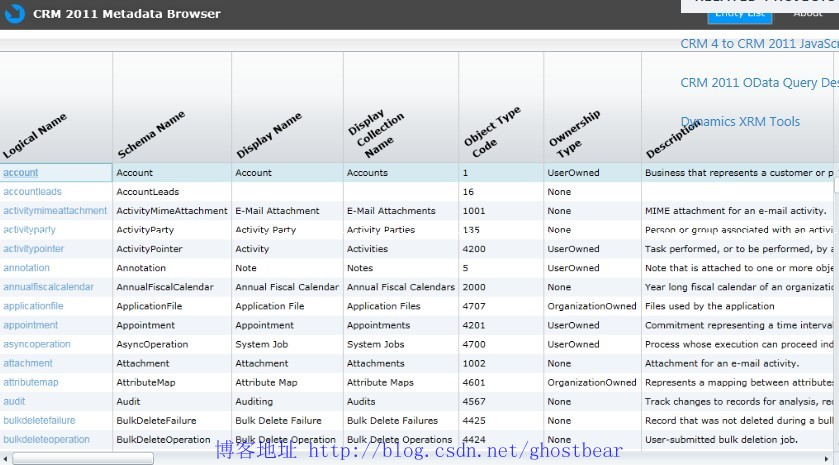Screen dimensions: 839x465
Task: Select the E-Mail Attachment display name cell
Action: [x=287, y=211]
